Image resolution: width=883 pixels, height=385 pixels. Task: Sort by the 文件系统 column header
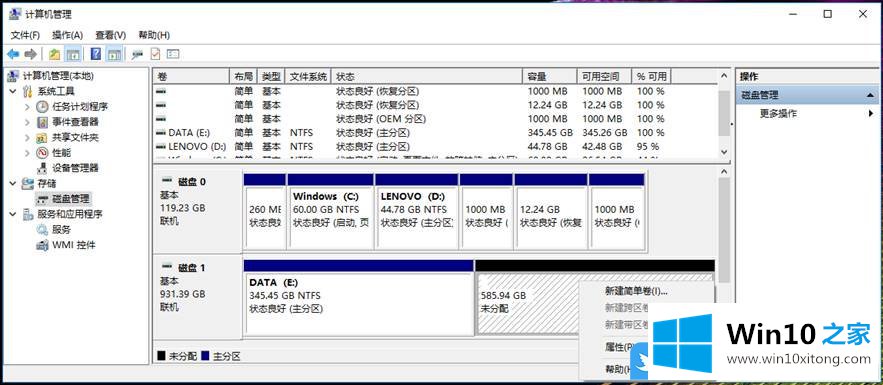pos(308,77)
